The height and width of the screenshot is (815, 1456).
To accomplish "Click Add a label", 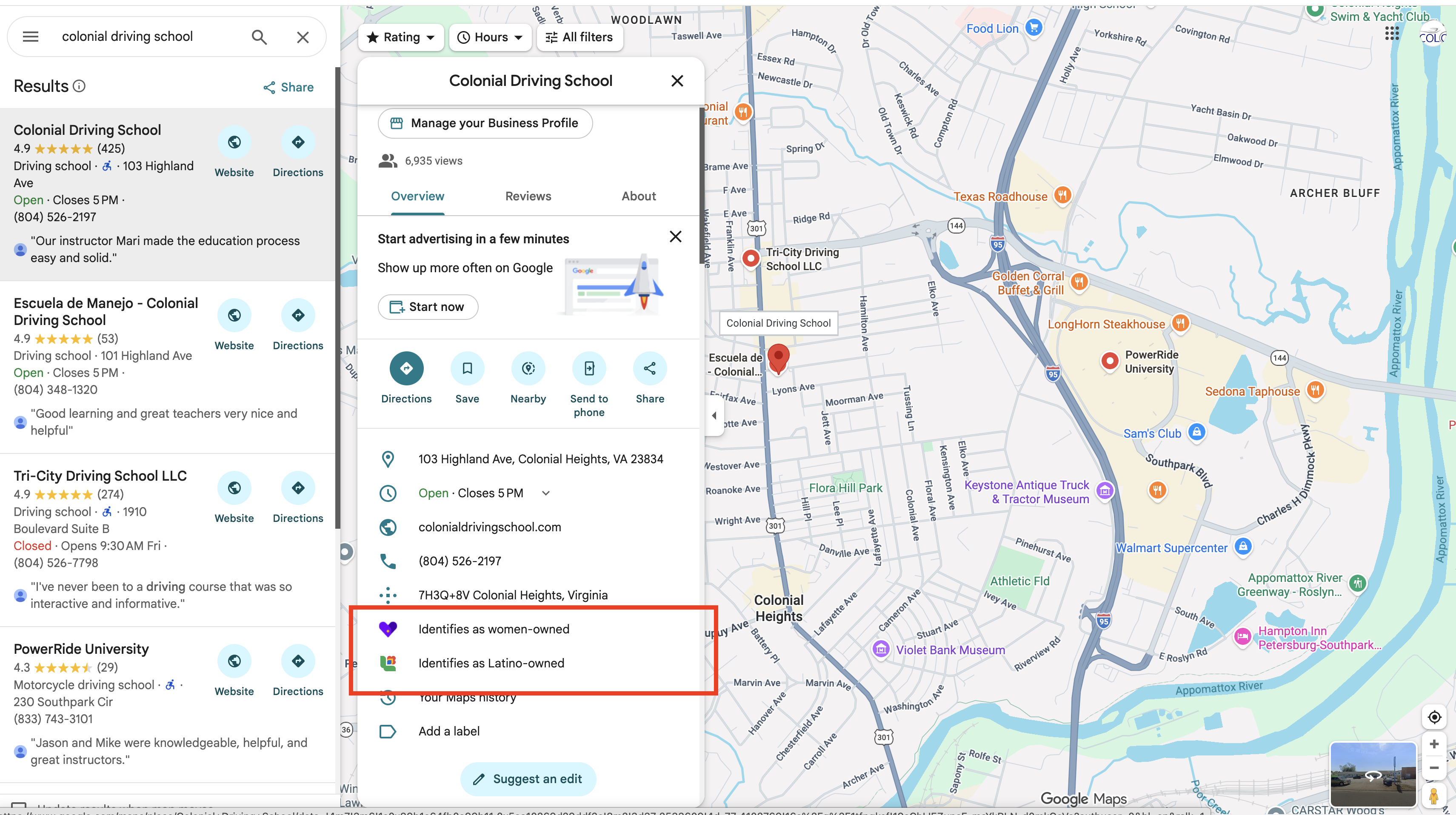I will click(449, 731).
